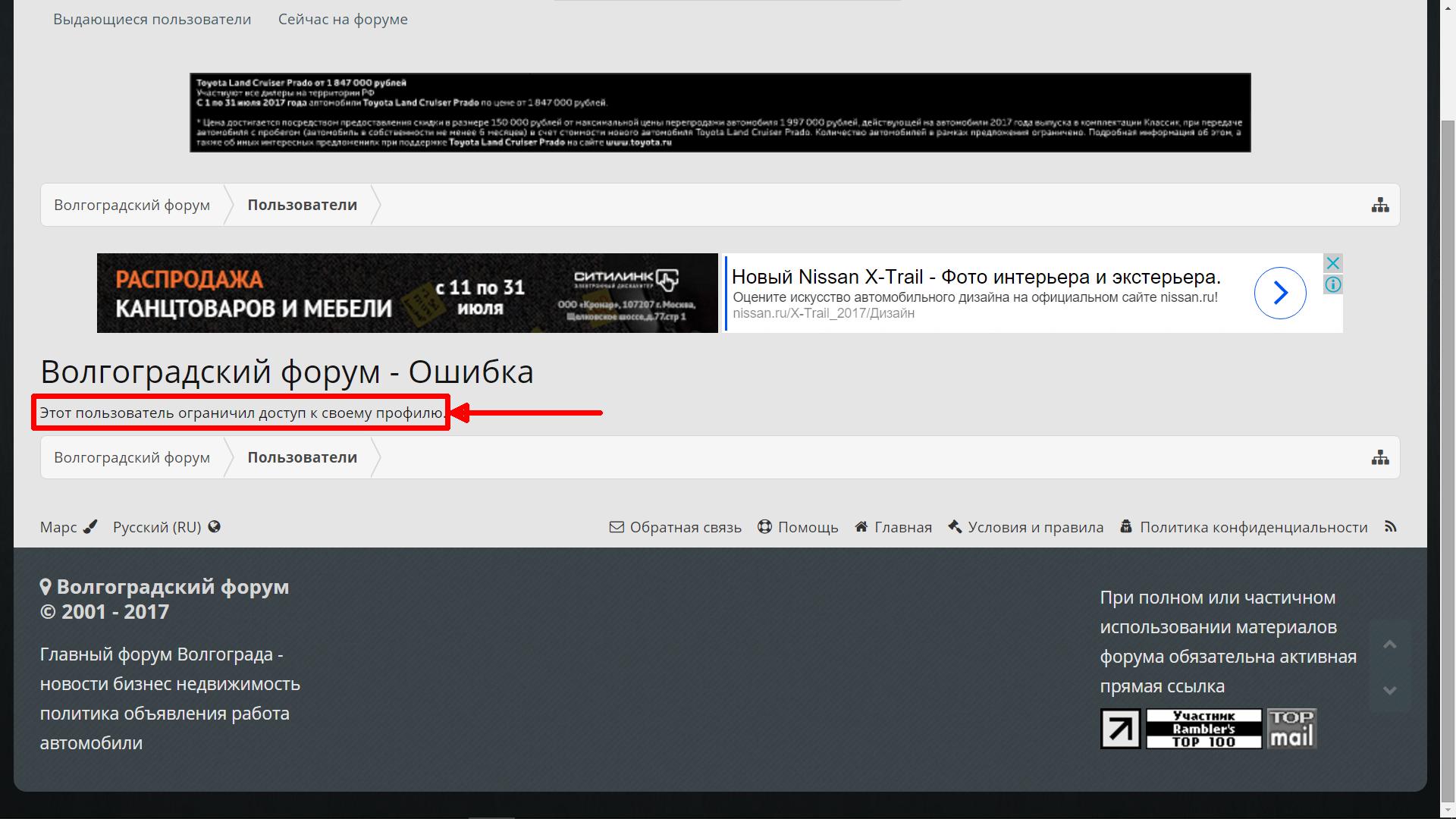Open the Выдающиеся пользователи tab
The image size is (1456, 819).
[152, 19]
